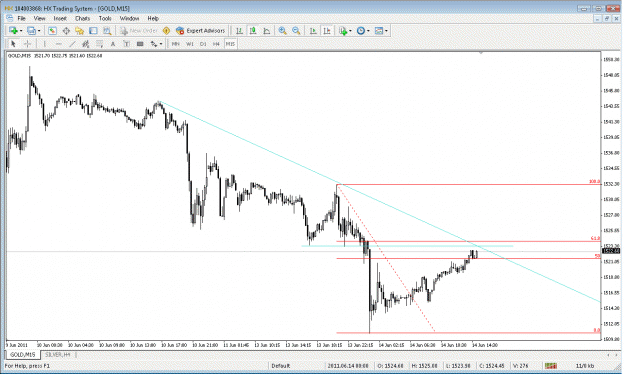Screen dimensions: 625x374
Task: Click the Default profile in status bar
Action: 281,366
